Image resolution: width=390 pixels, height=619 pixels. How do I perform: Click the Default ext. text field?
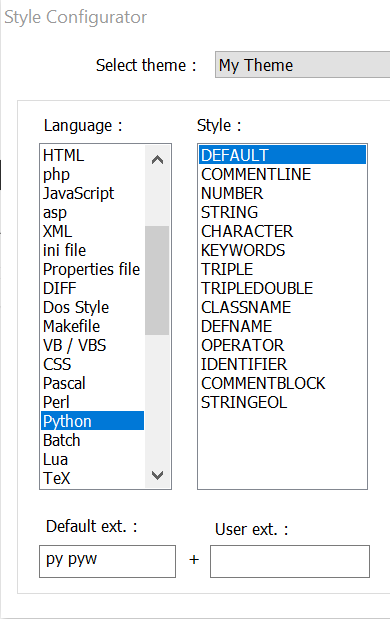click(x=107, y=561)
